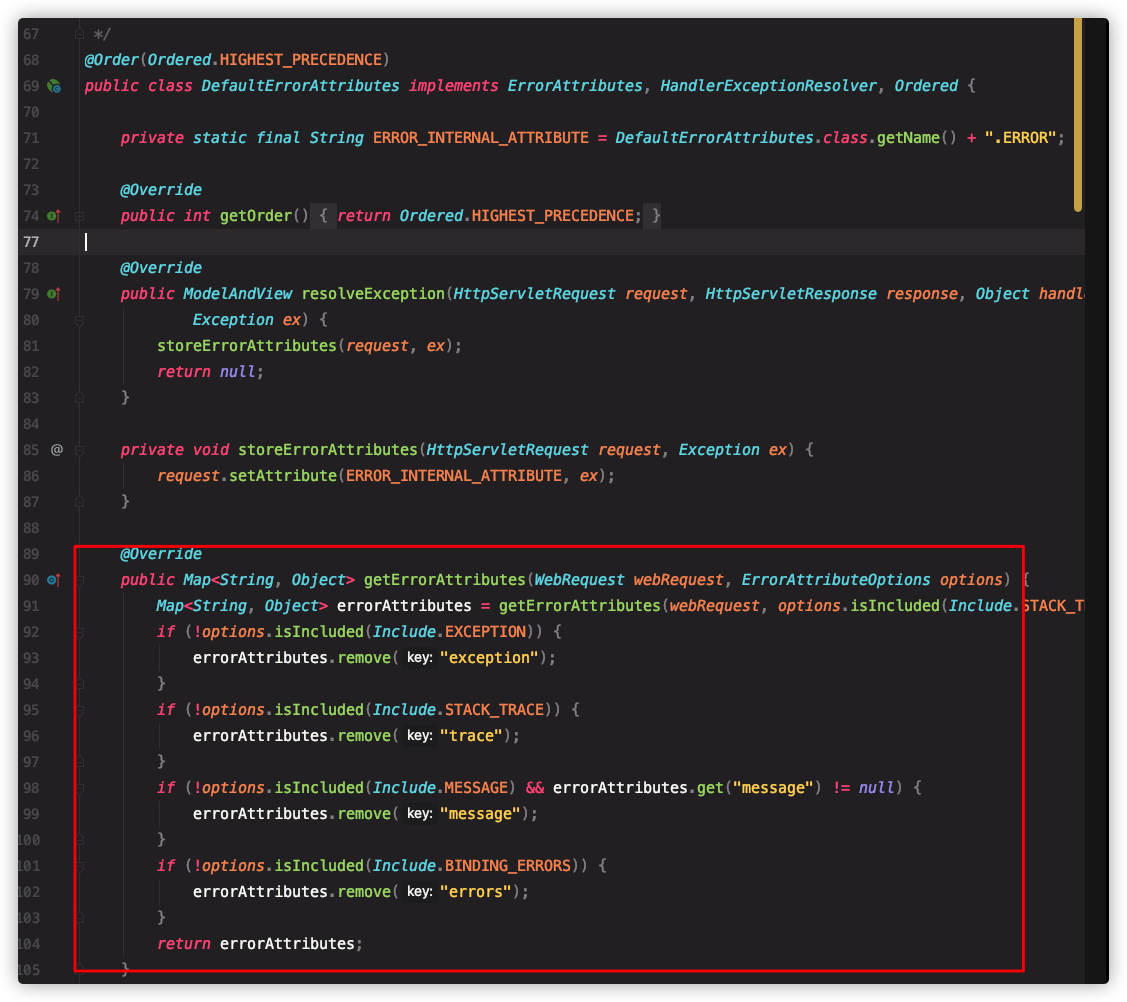The width and height of the screenshot is (1127, 1002).
Task: Collapse the BINDING_ERRORS if-block fold on line 101
Action: (79, 865)
